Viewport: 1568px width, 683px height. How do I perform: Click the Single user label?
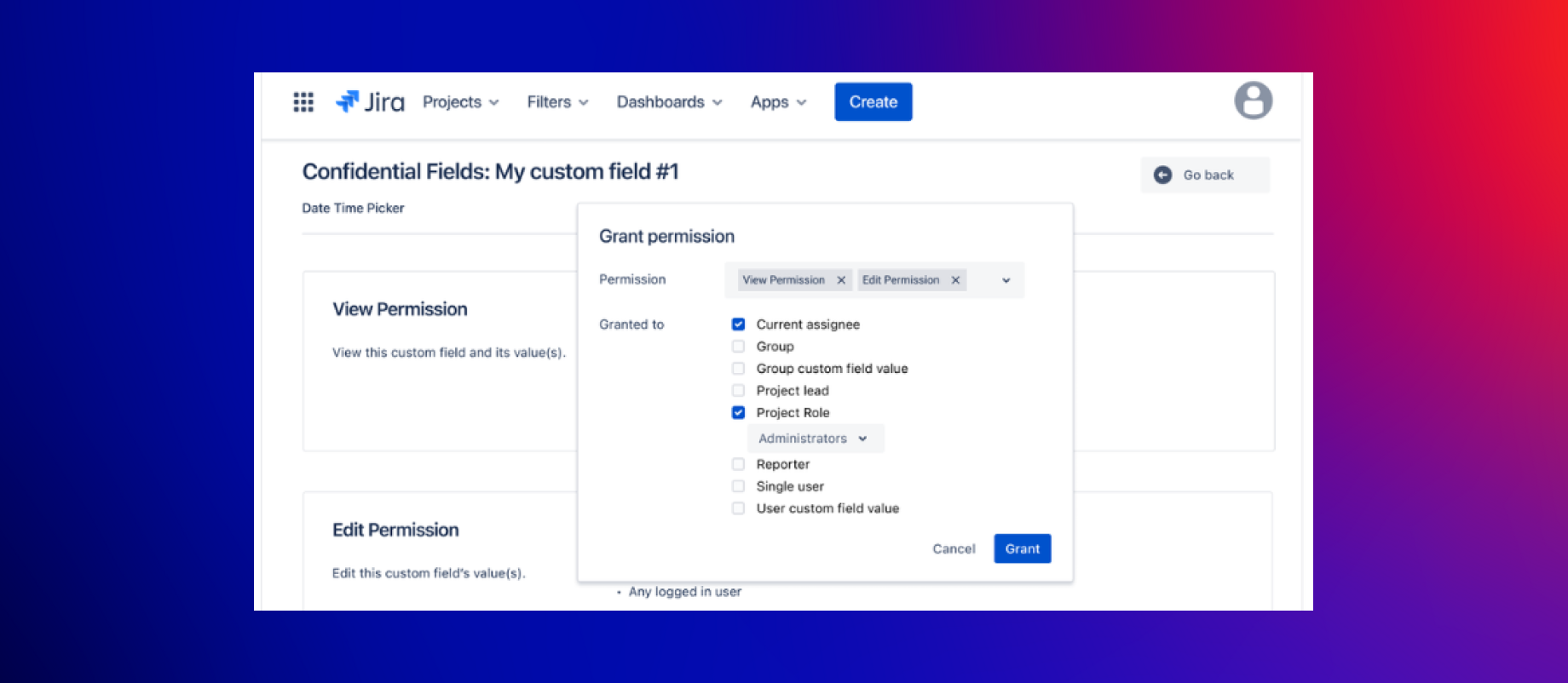(x=790, y=486)
